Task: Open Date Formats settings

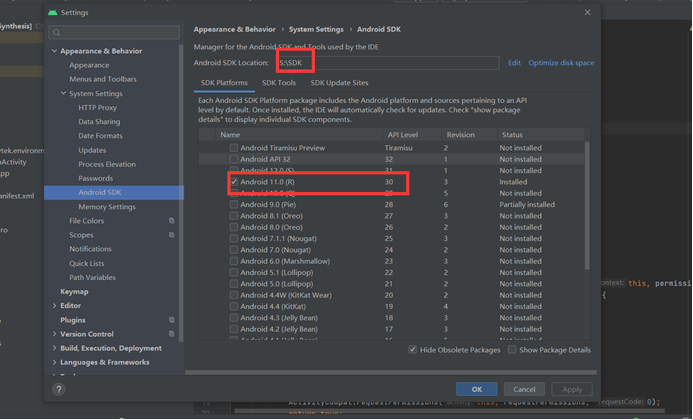Action: pyautogui.click(x=100, y=136)
